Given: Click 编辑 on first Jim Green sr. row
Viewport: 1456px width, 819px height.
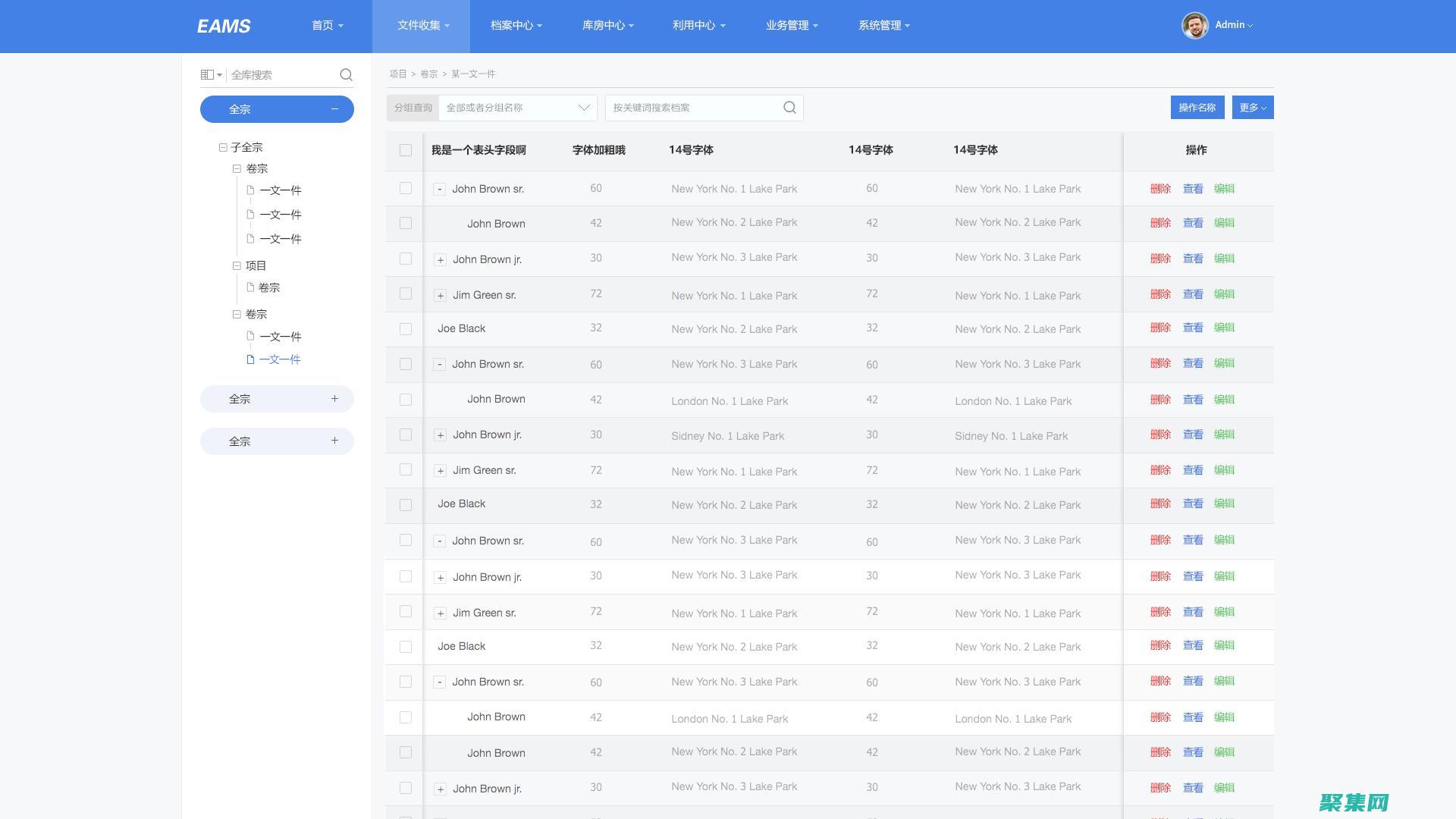Looking at the screenshot, I should click(1224, 294).
